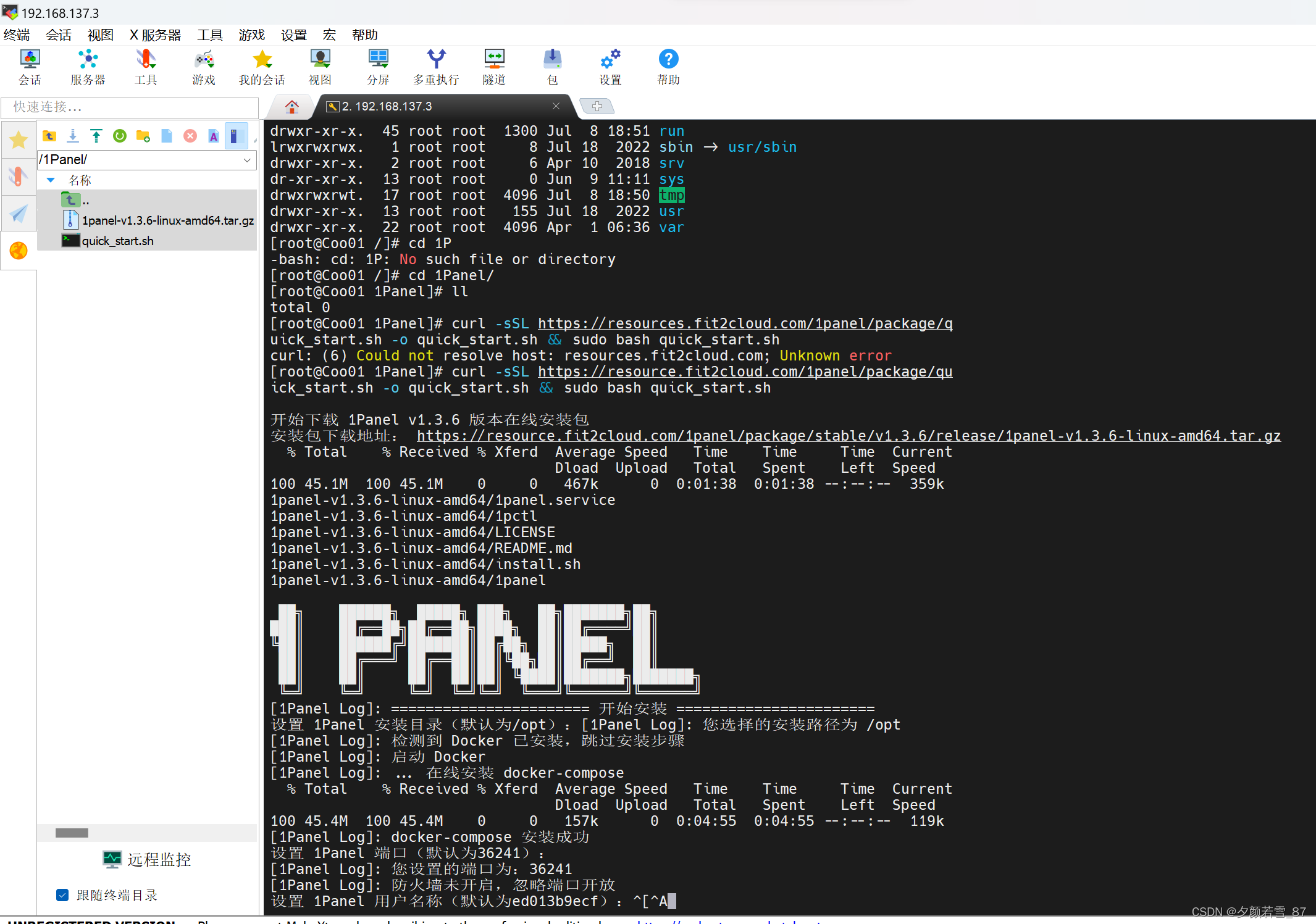Go to parent folder in SFTP toolbar
Viewport: 1316px width, 924px height.
point(49,136)
